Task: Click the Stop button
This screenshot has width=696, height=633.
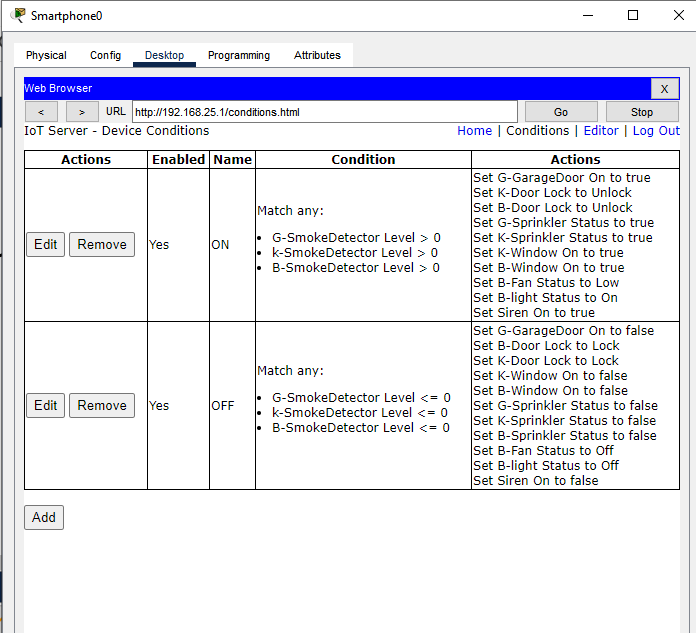Action: click(x=642, y=112)
